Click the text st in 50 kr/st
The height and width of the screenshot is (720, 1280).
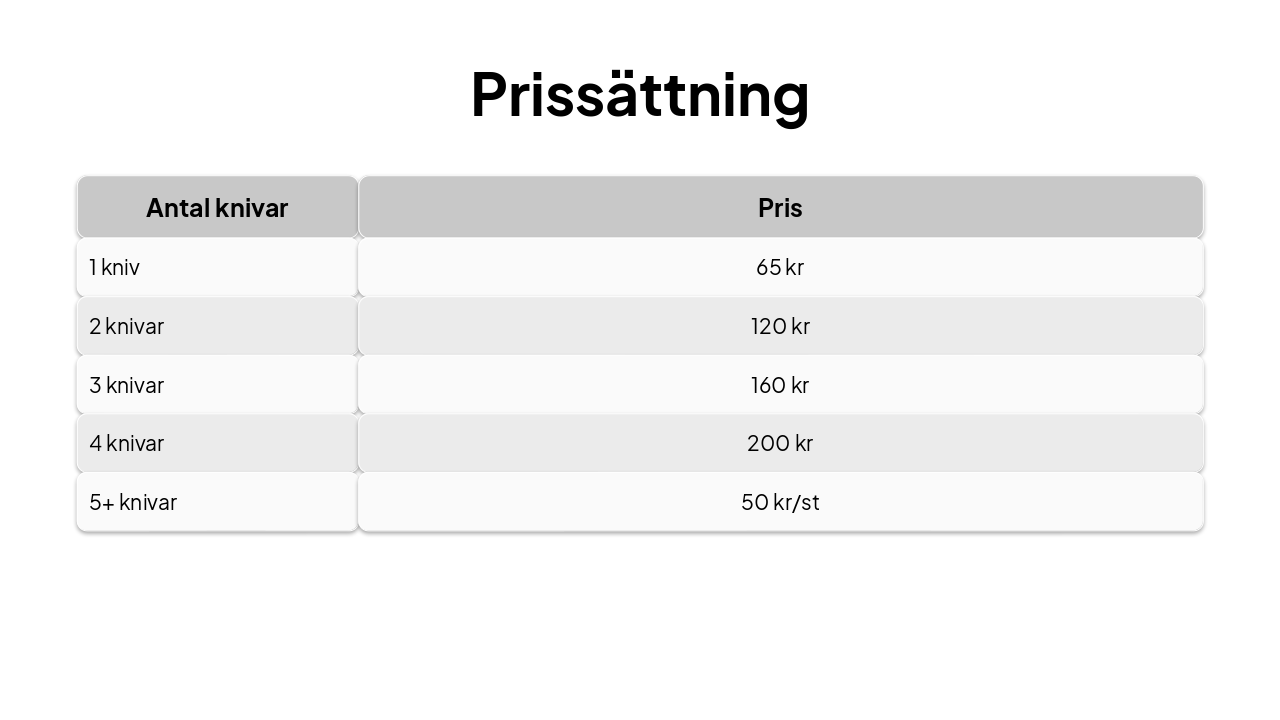pos(809,502)
